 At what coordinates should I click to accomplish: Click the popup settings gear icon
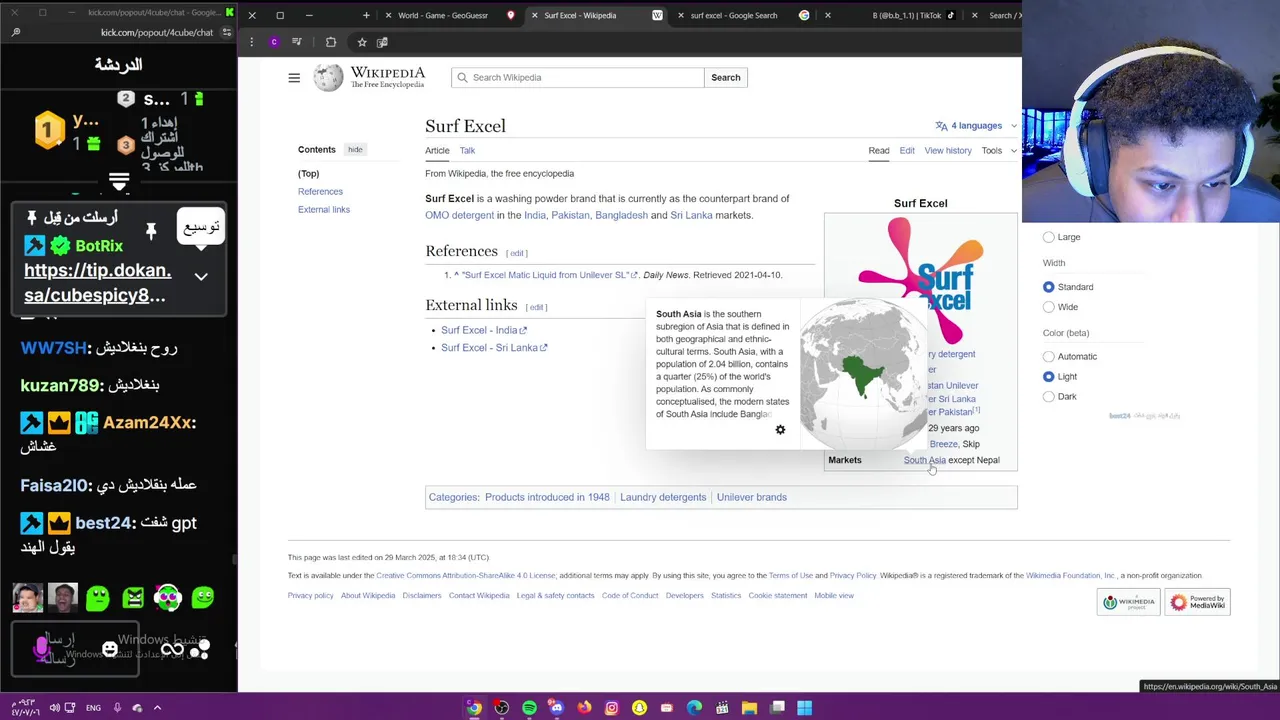pos(780,430)
